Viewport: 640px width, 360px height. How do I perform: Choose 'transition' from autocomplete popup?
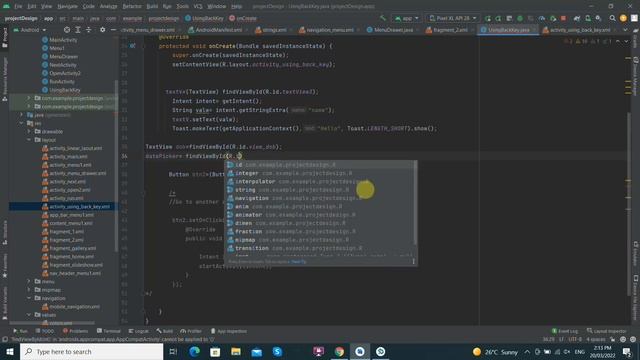[x=320, y=248]
